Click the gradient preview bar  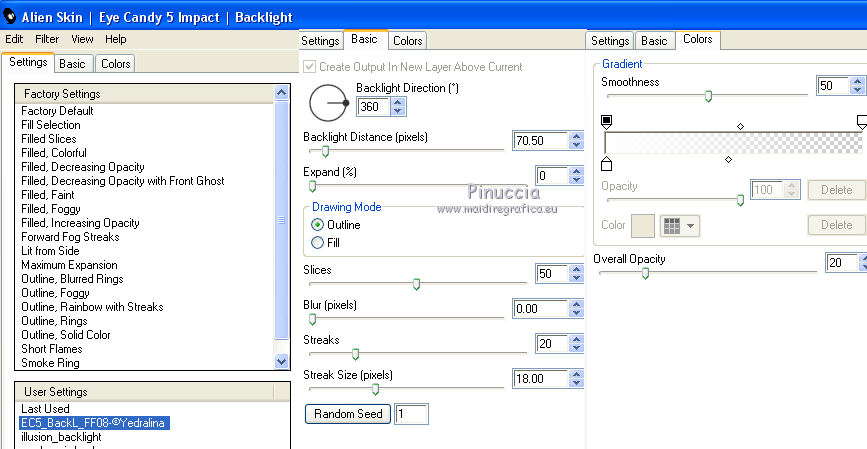pos(734,143)
